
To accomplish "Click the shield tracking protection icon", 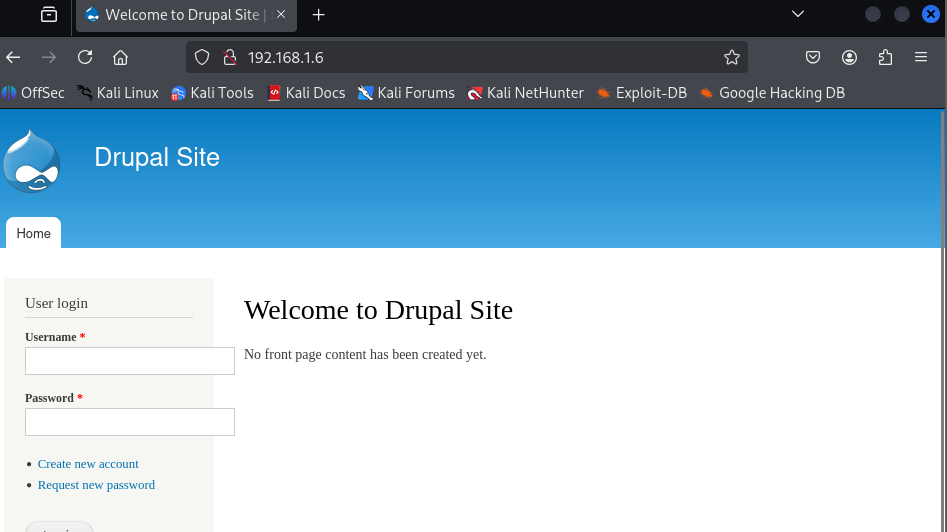I will coord(201,57).
